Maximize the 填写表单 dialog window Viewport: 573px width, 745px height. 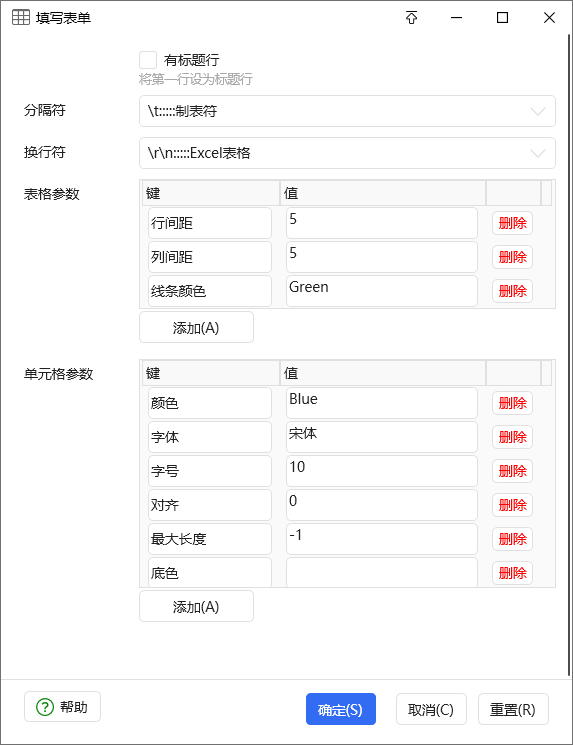502,18
